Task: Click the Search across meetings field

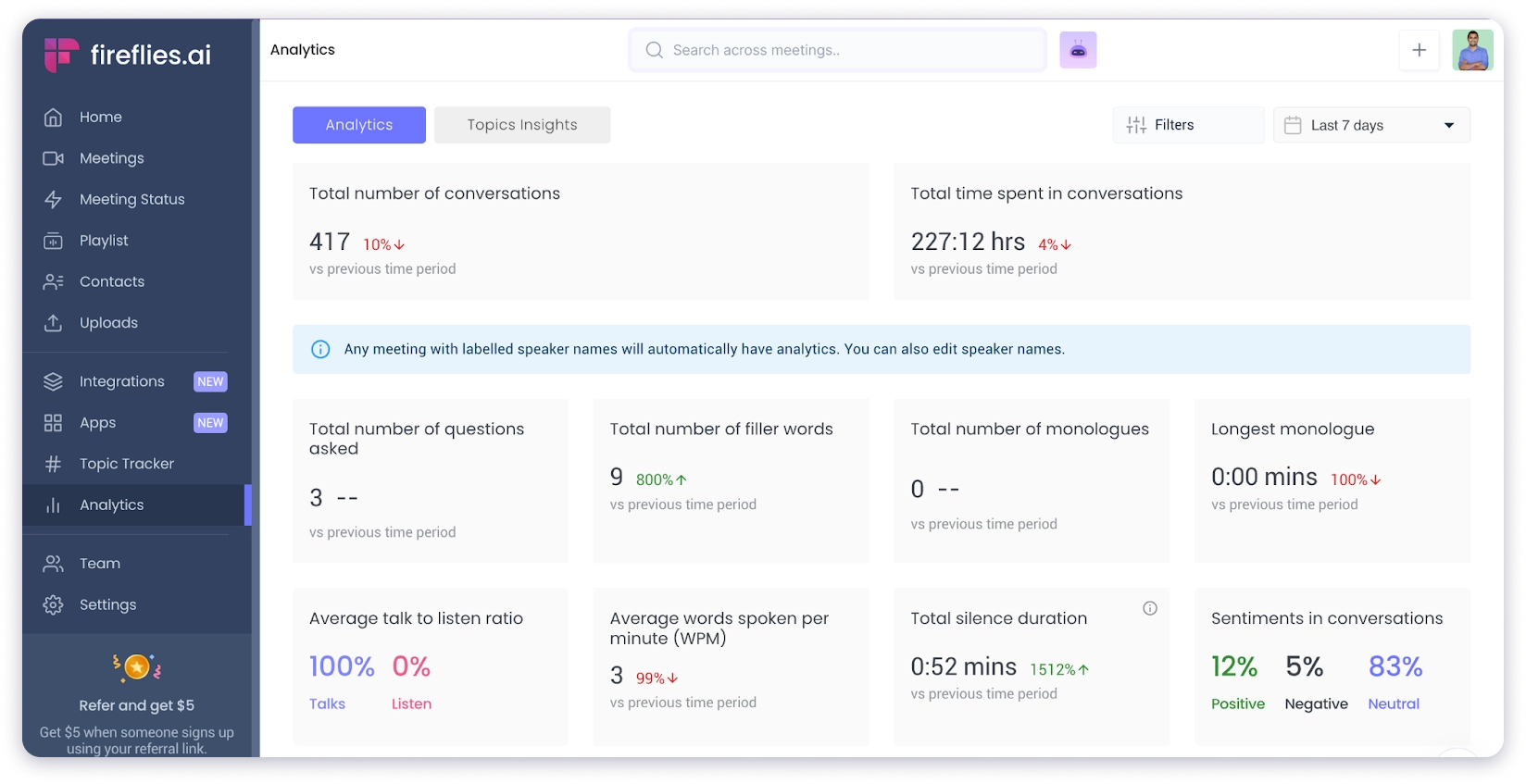Action: [838, 51]
